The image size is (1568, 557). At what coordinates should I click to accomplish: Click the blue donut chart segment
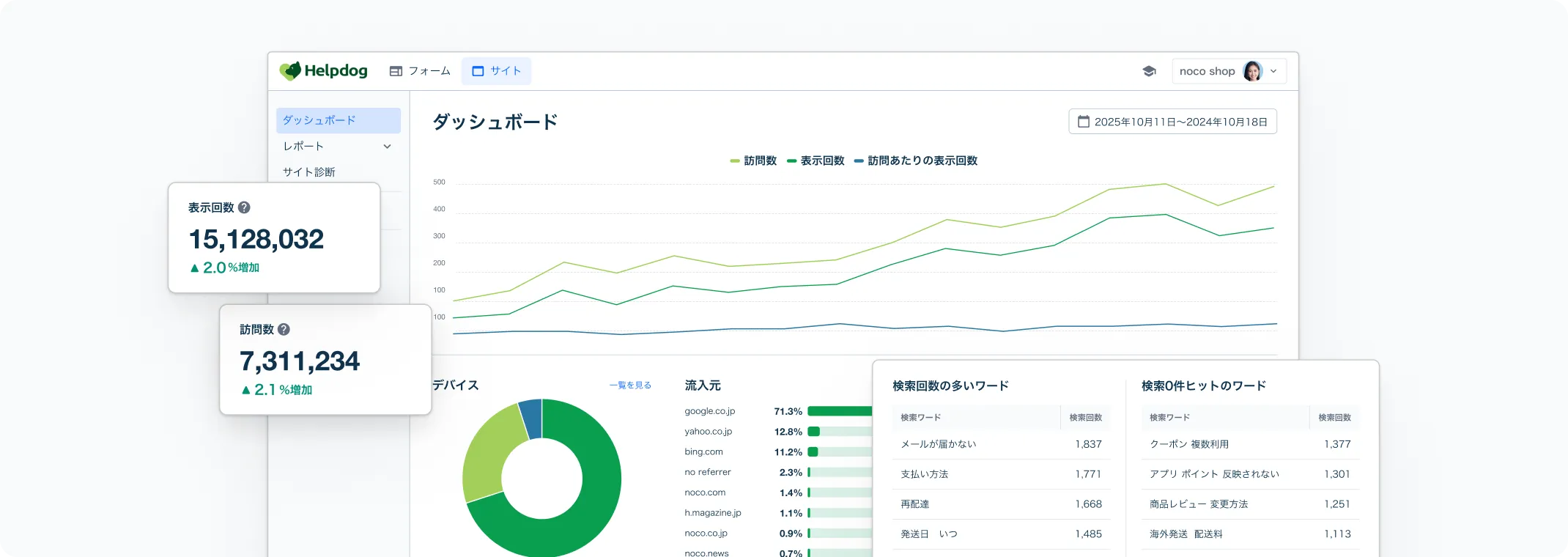[531, 418]
